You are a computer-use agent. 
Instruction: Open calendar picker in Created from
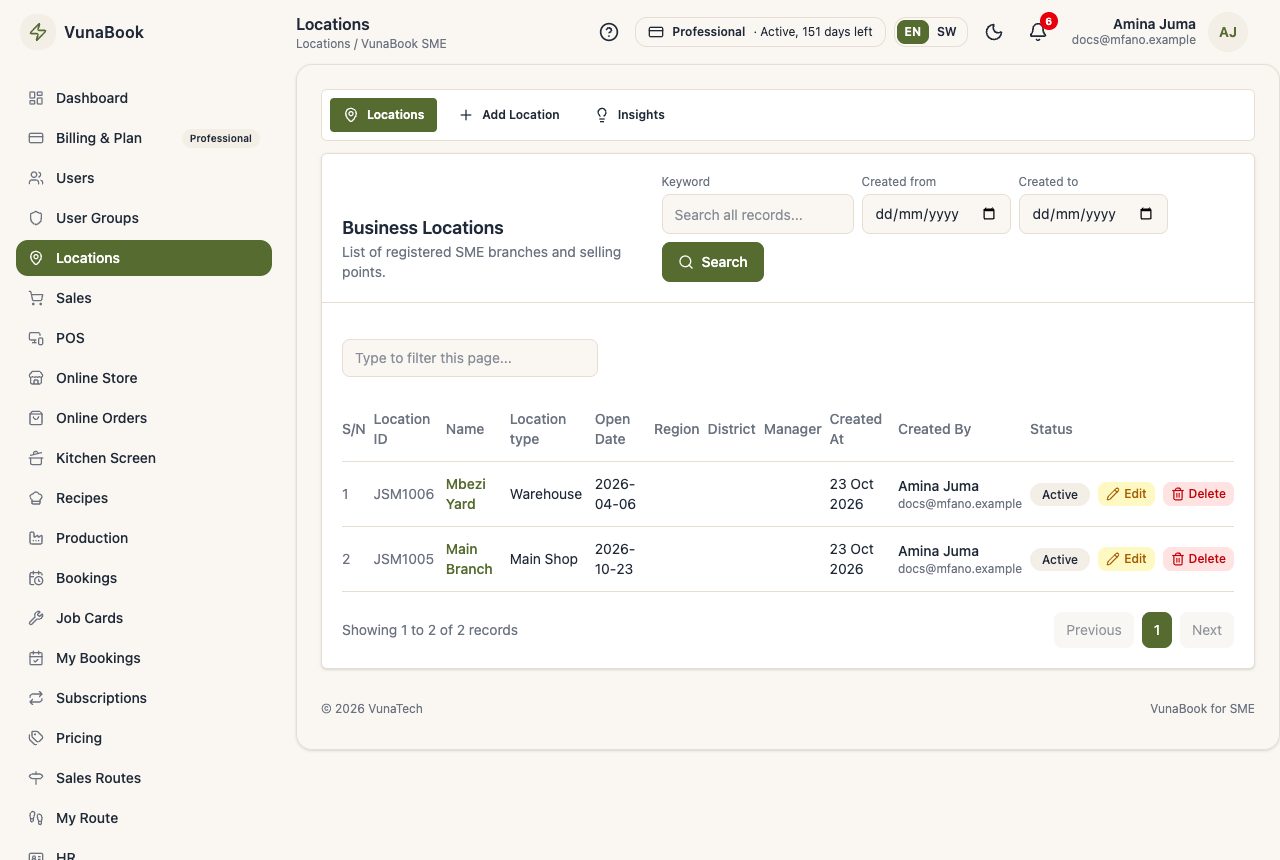[x=989, y=214]
